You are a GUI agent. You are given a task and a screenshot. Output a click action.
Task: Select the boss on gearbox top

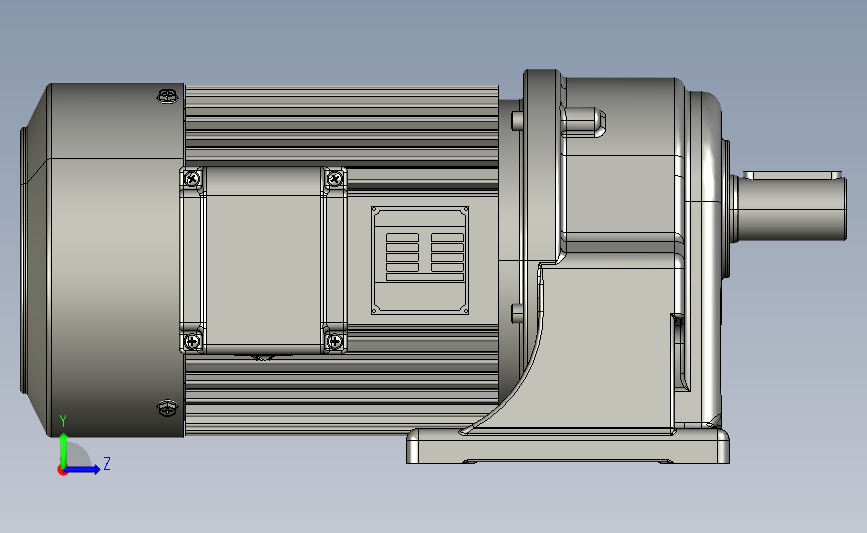coord(584,123)
